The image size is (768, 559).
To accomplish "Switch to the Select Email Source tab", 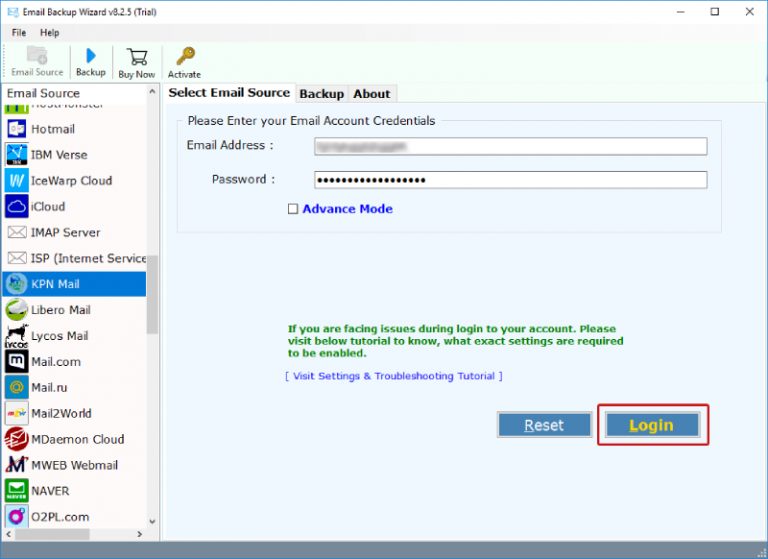I will (229, 93).
